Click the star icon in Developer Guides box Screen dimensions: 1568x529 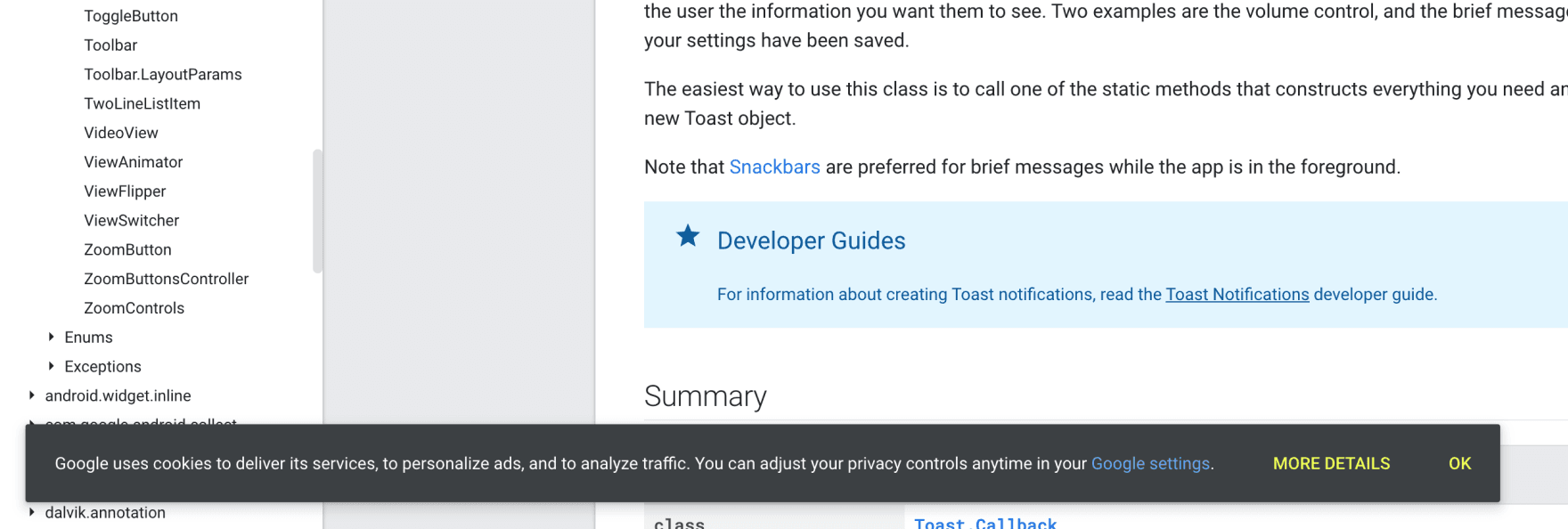click(687, 237)
